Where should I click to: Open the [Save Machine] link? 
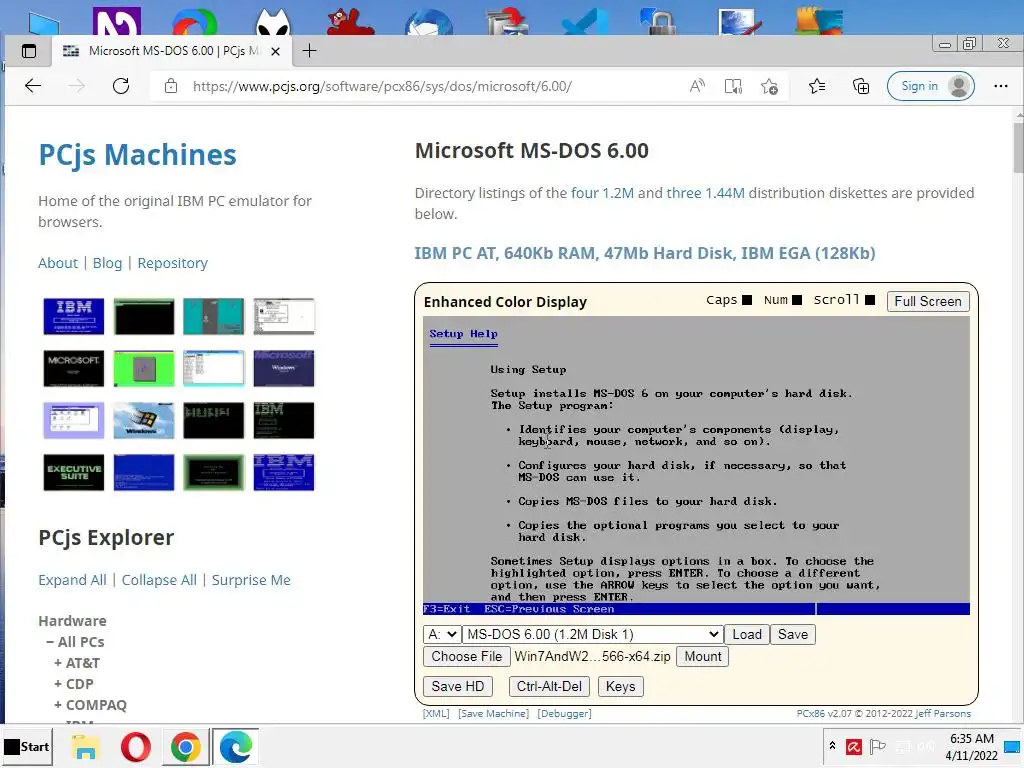click(x=493, y=713)
